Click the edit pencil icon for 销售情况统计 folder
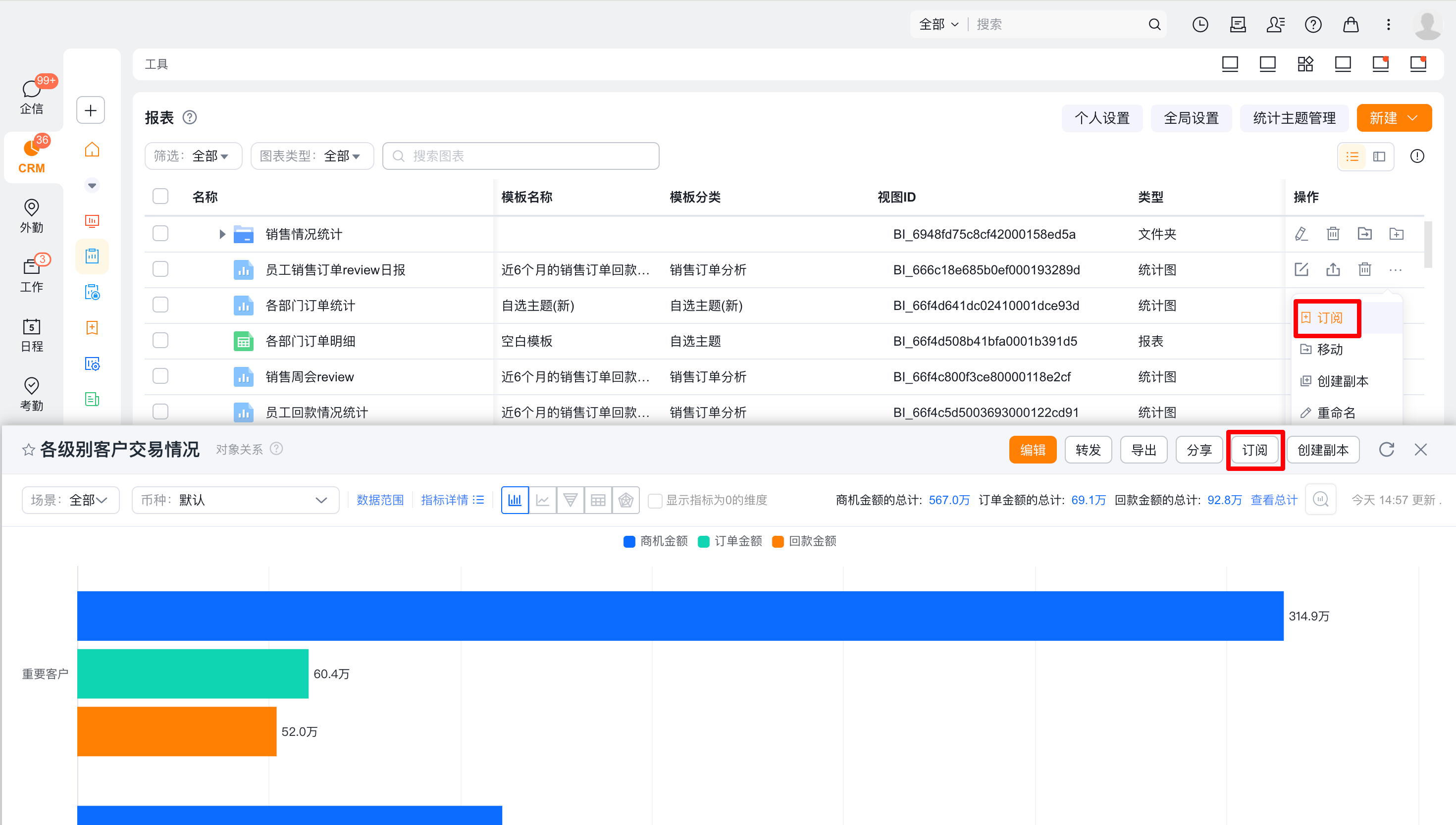This screenshot has height=825, width=1456. (1301, 233)
